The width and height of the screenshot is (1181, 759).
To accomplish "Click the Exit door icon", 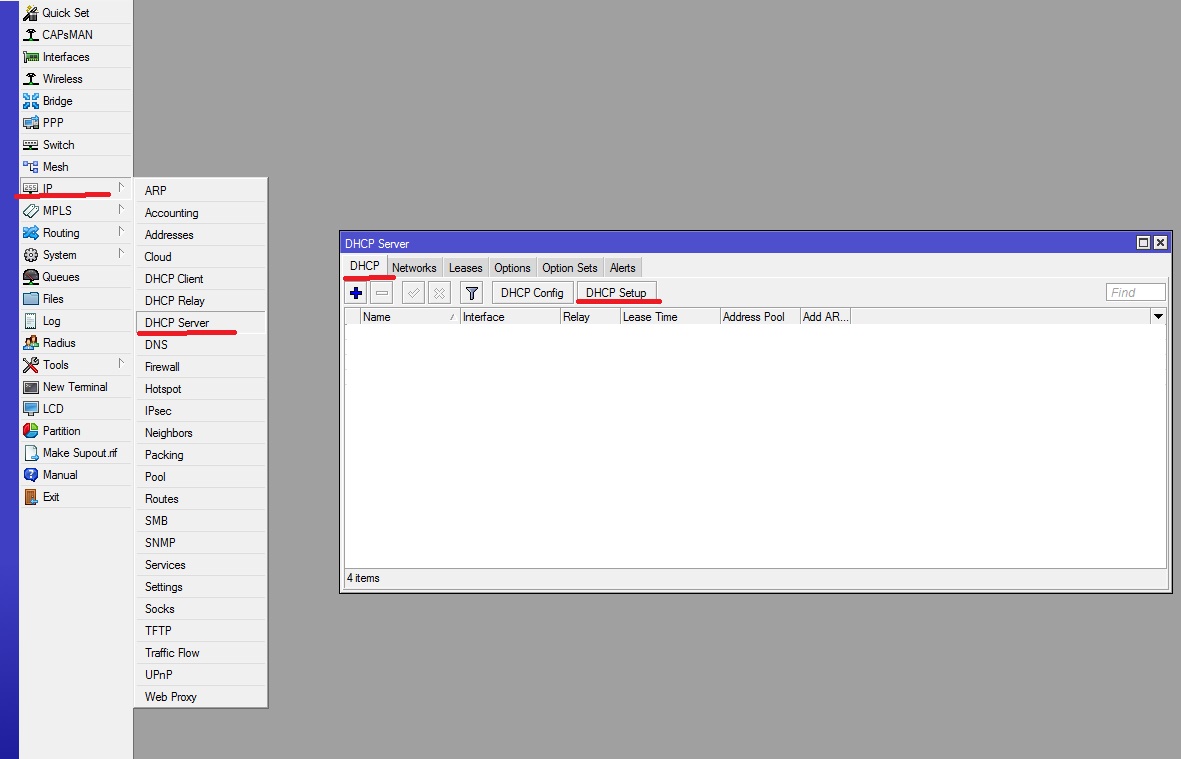I will (31, 497).
